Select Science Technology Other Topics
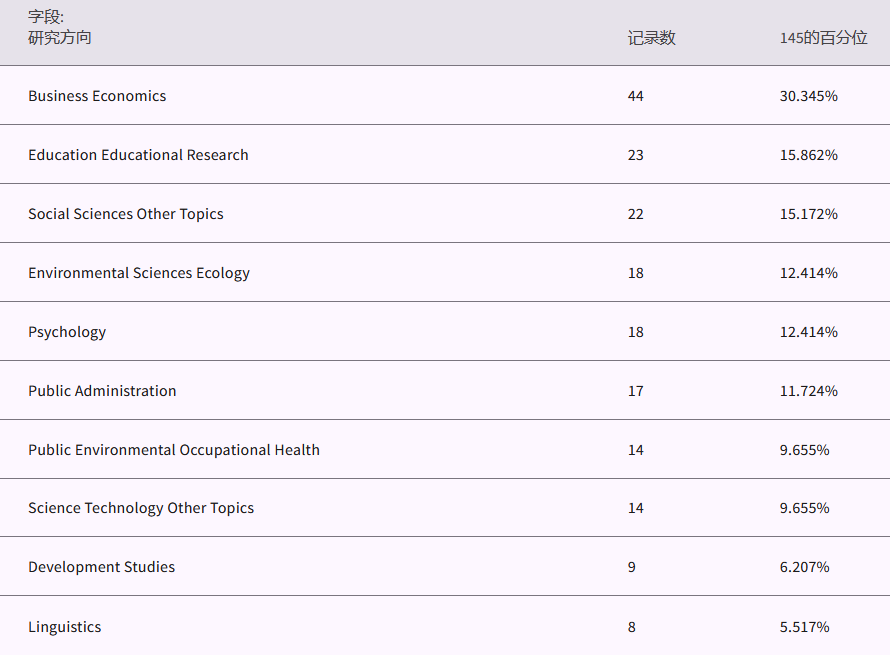 pyautogui.click(x=141, y=508)
